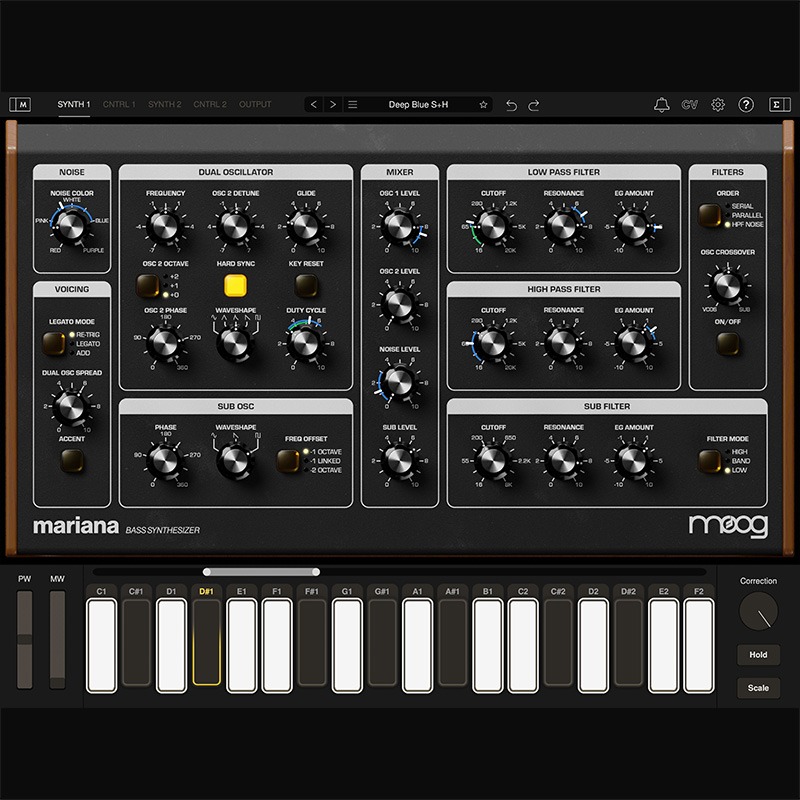Click the Dual OSC Spread knob

pos(70,407)
